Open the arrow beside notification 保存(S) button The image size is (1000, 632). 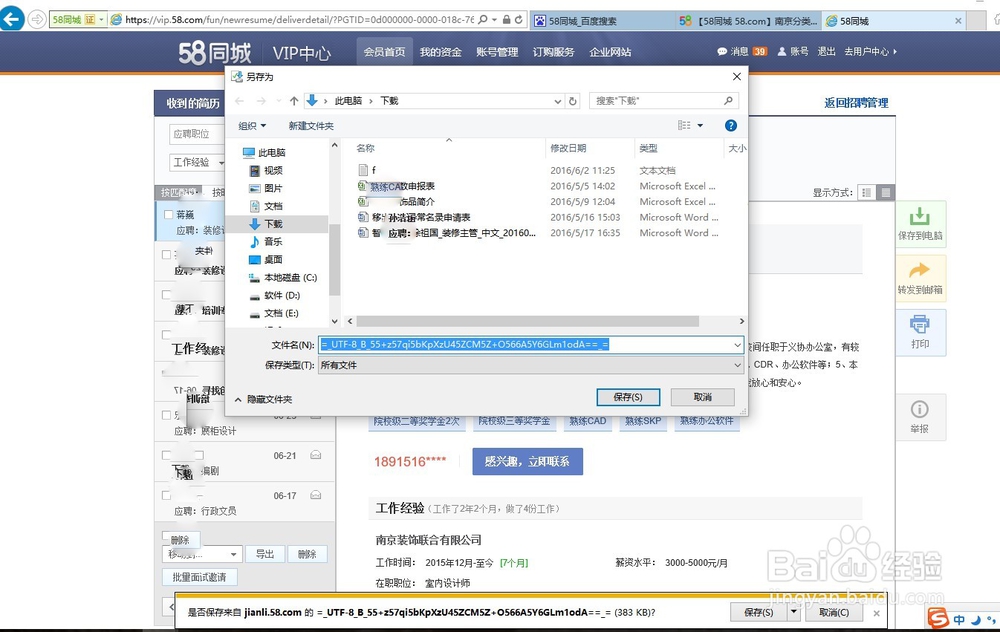[x=794, y=612]
